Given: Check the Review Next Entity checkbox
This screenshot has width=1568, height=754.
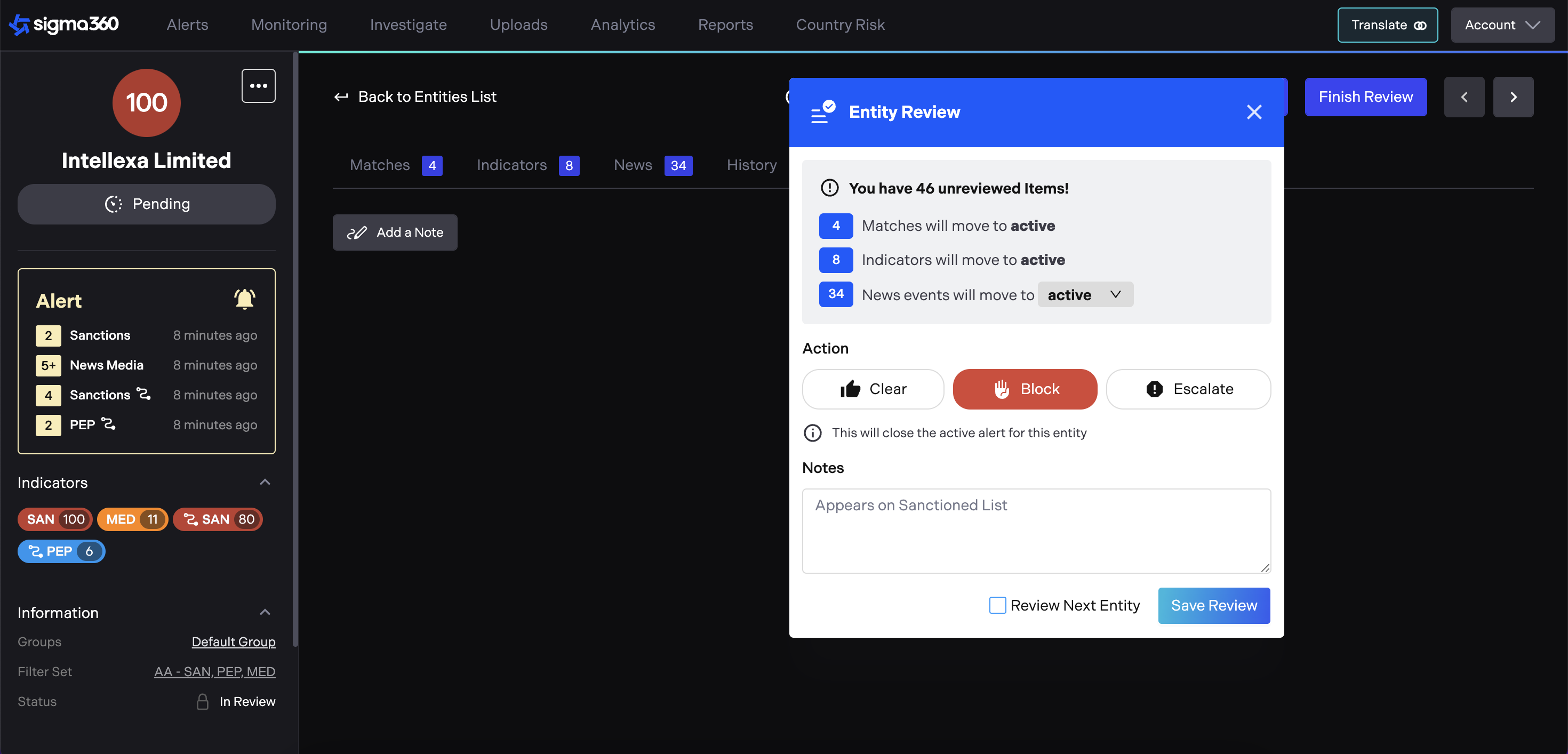Looking at the screenshot, I should (x=997, y=605).
